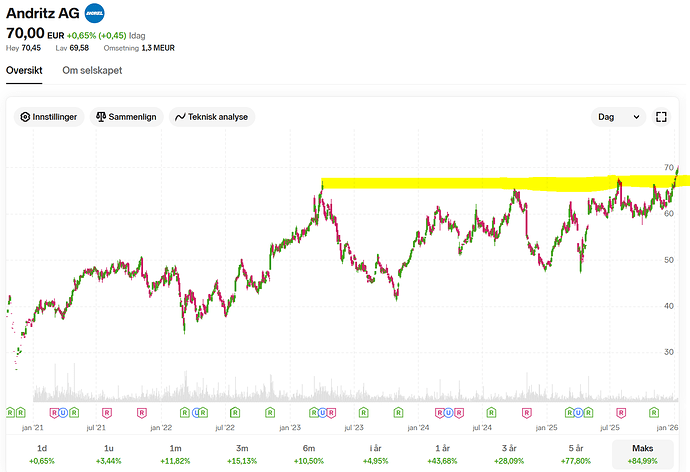The image size is (690, 472).
Task: Click the blue U marker near jul '21
Action: pyautogui.click(x=63, y=412)
